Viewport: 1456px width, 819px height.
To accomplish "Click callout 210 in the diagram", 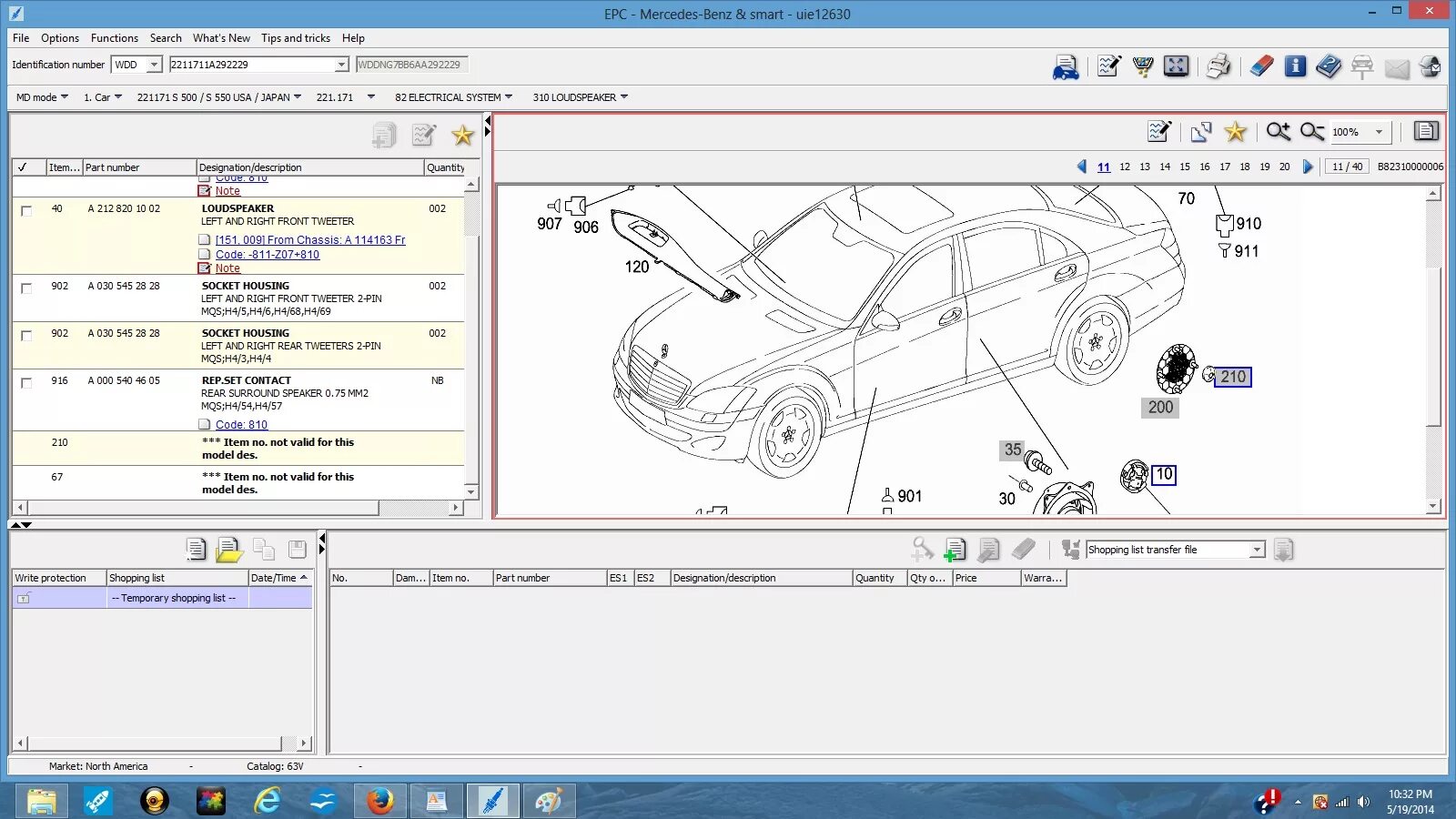I will click(x=1233, y=377).
